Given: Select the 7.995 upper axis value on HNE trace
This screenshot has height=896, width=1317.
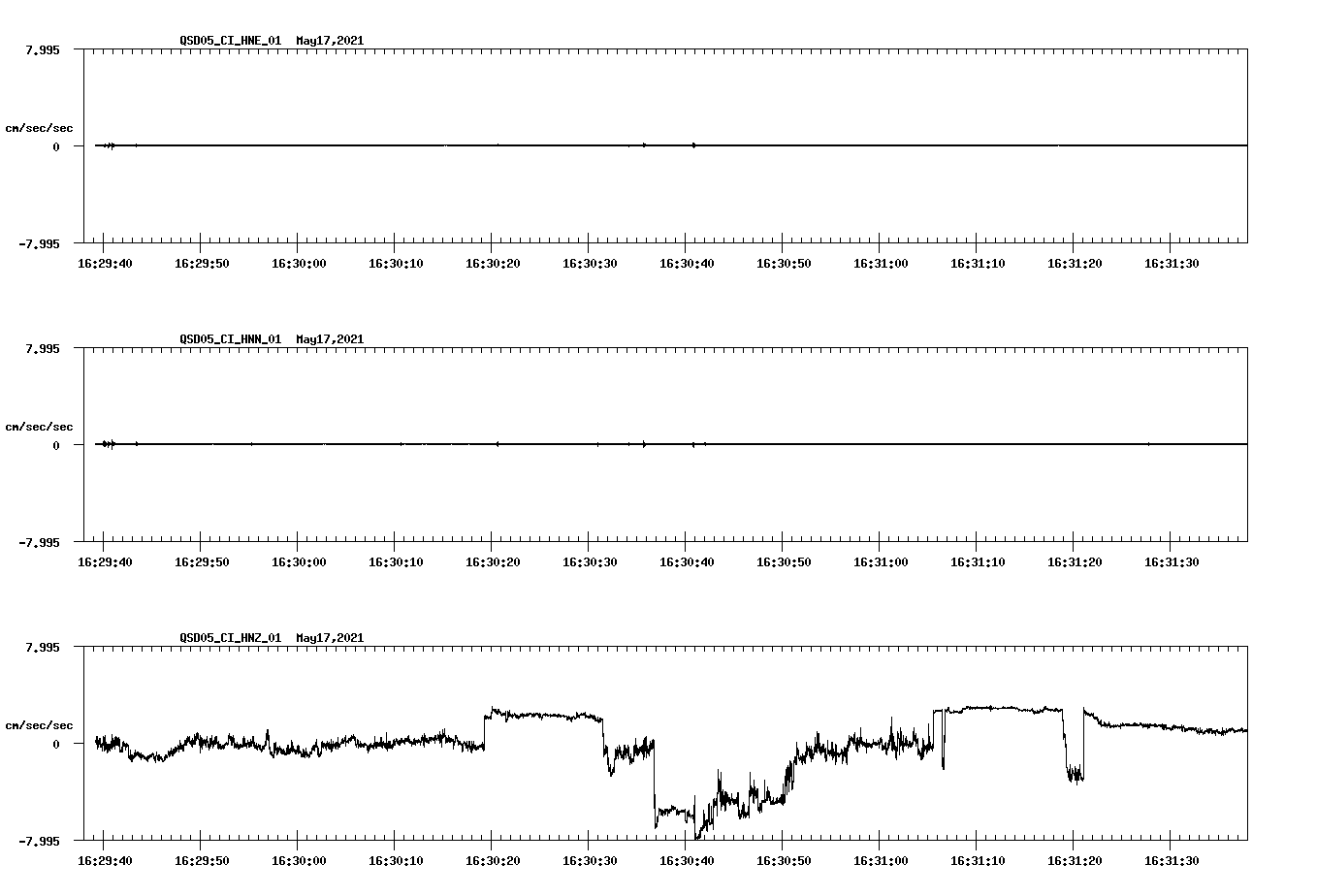Looking at the screenshot, I should click(x=43, y=49).
